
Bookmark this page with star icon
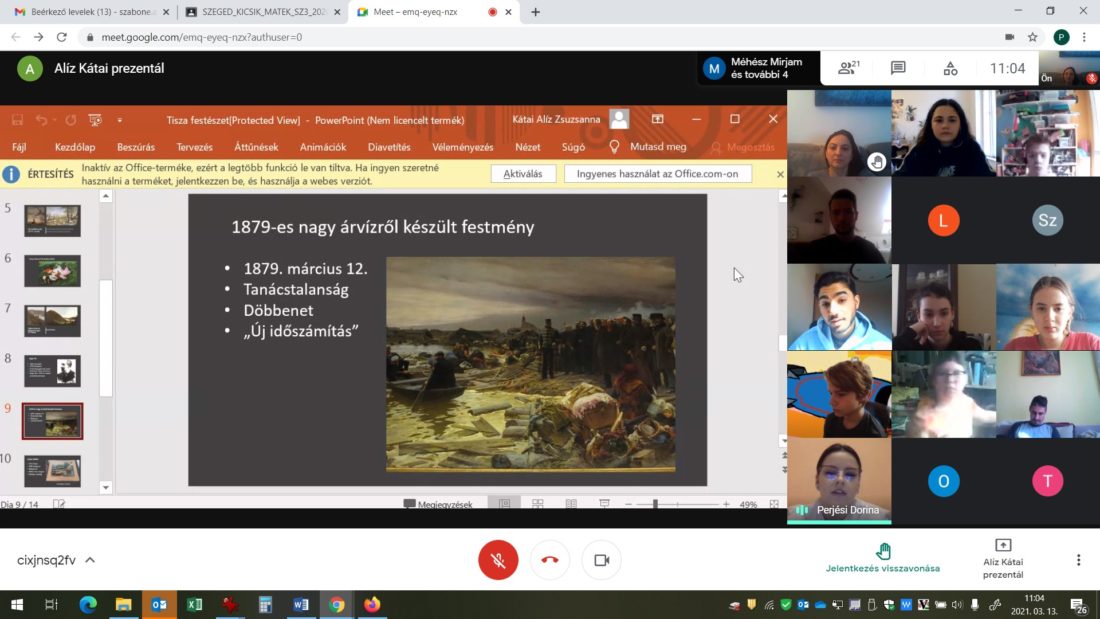1032,37
